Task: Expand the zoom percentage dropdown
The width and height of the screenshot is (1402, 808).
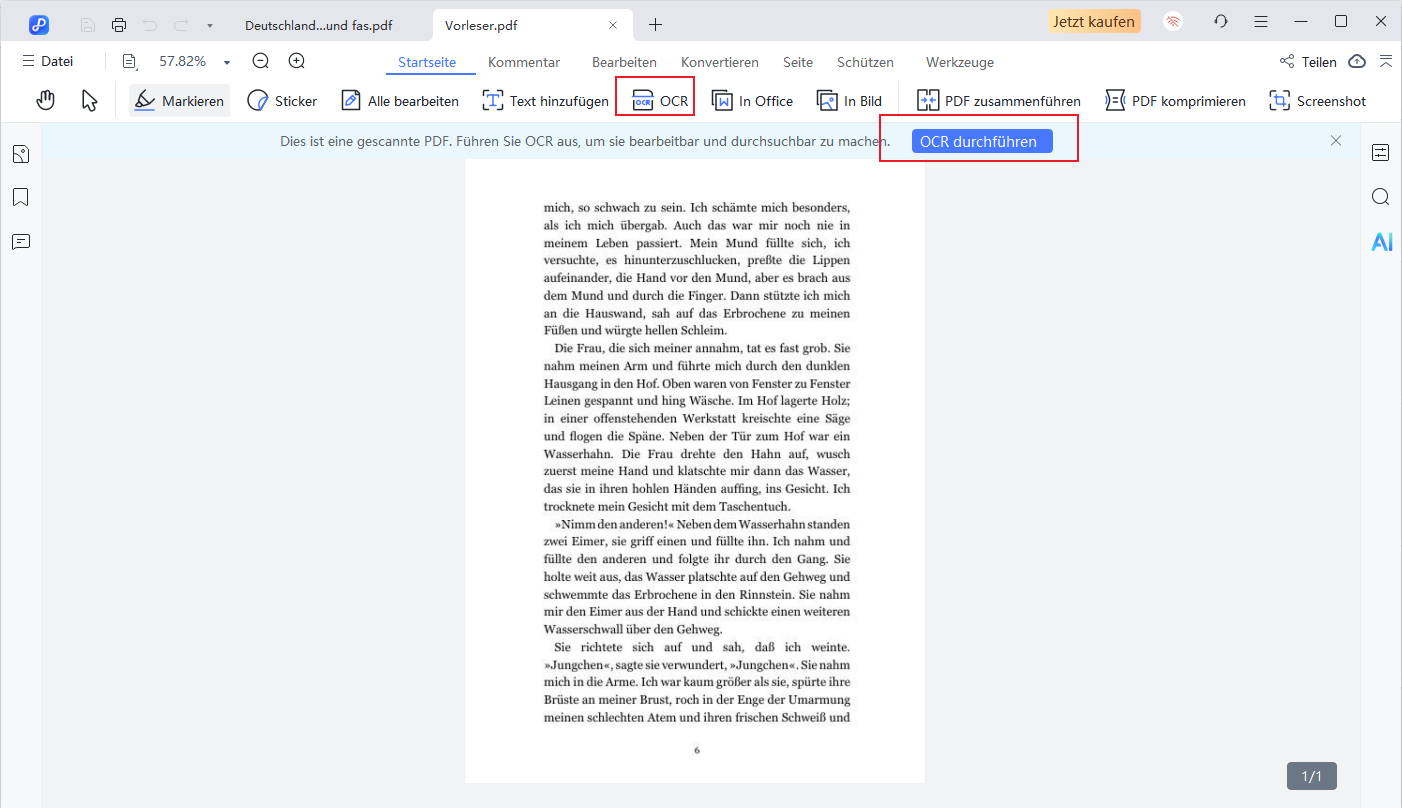Action: [227, 62]
